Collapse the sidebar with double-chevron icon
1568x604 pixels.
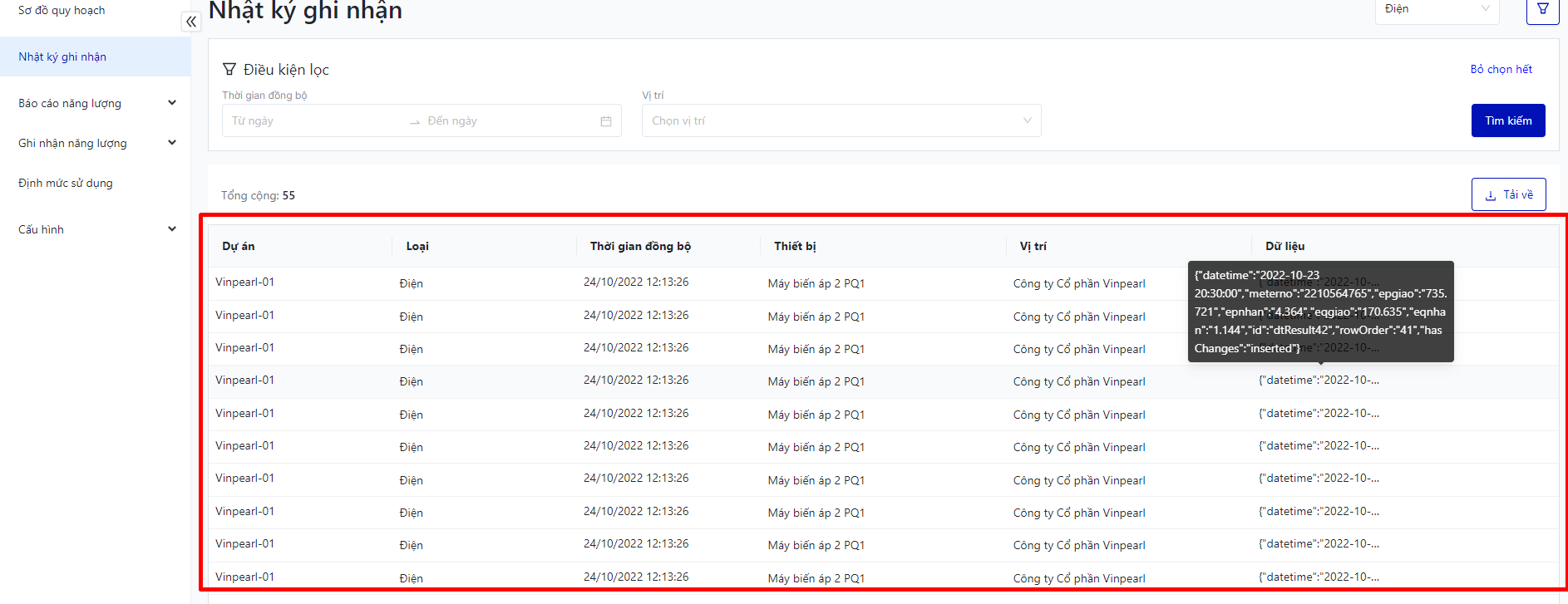(x=191, y=22)
